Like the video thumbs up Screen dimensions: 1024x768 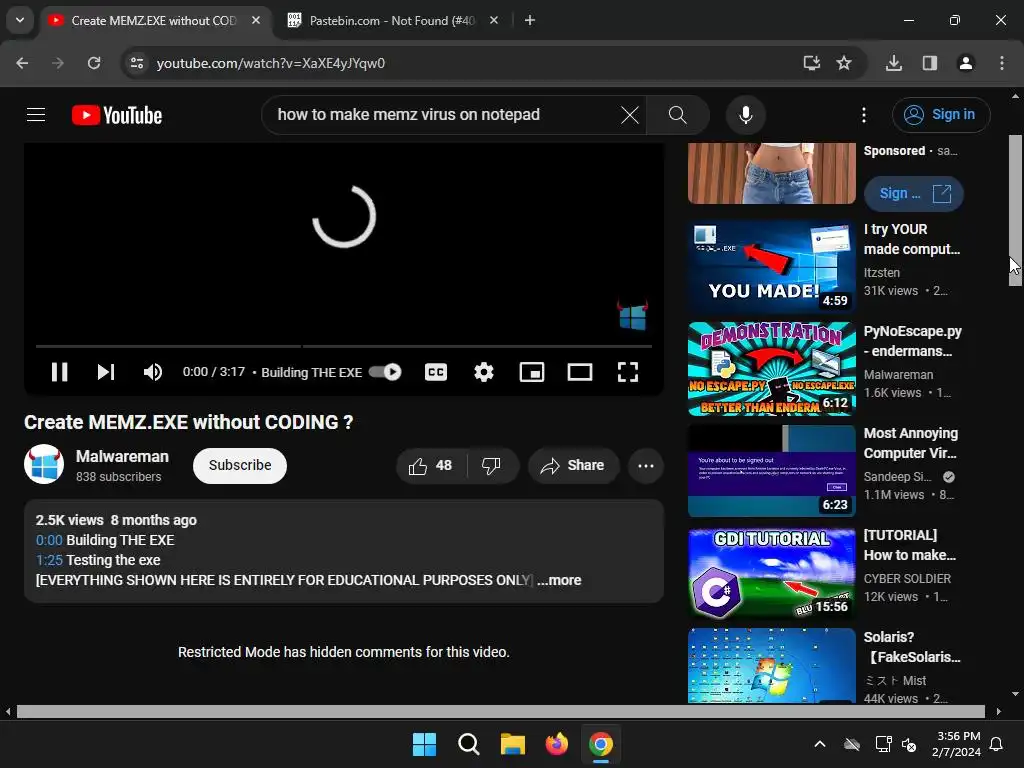(431, 466)
